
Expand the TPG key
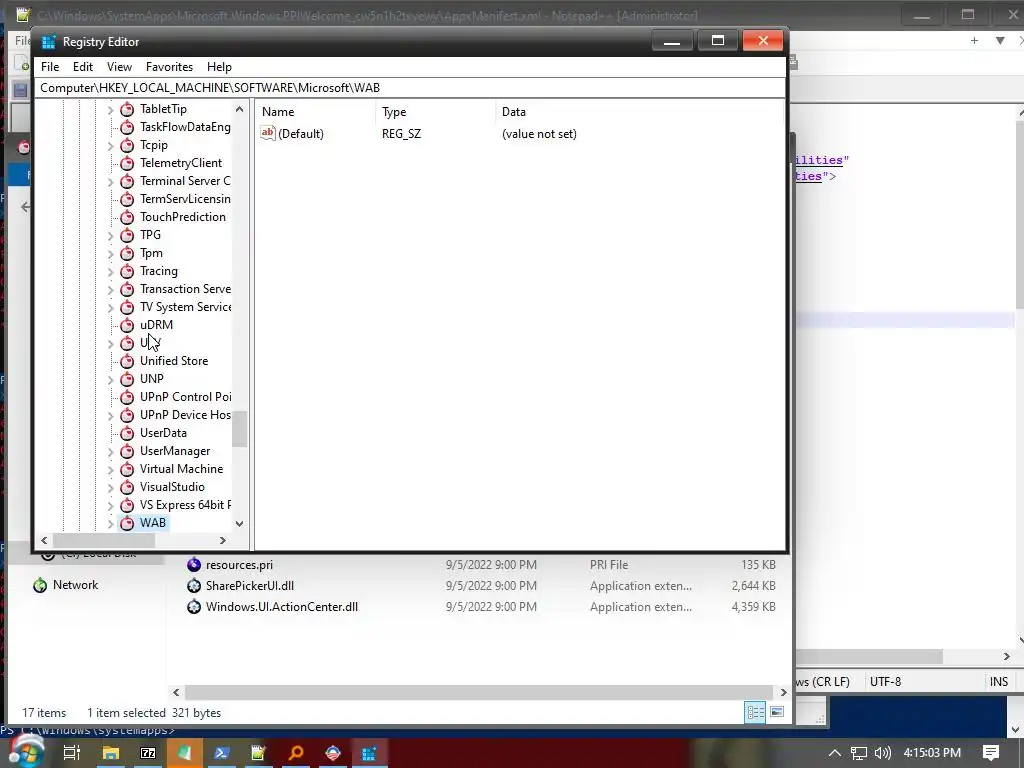point(110,236)
